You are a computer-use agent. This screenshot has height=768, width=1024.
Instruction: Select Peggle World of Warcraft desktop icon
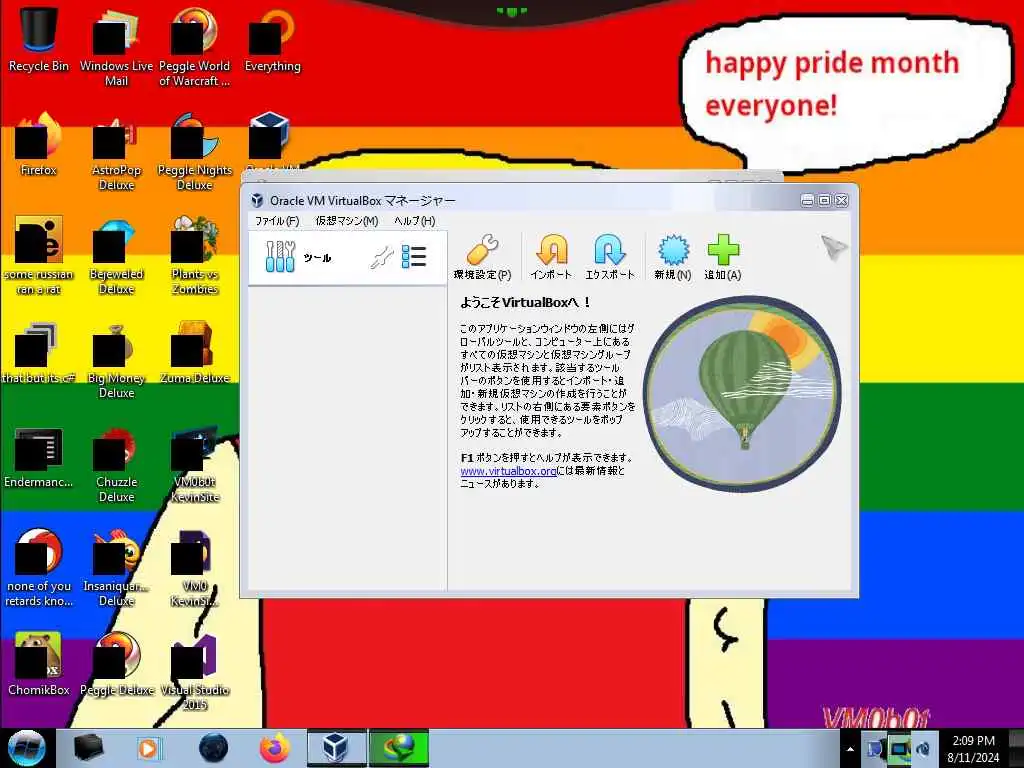tap(195, 48)
